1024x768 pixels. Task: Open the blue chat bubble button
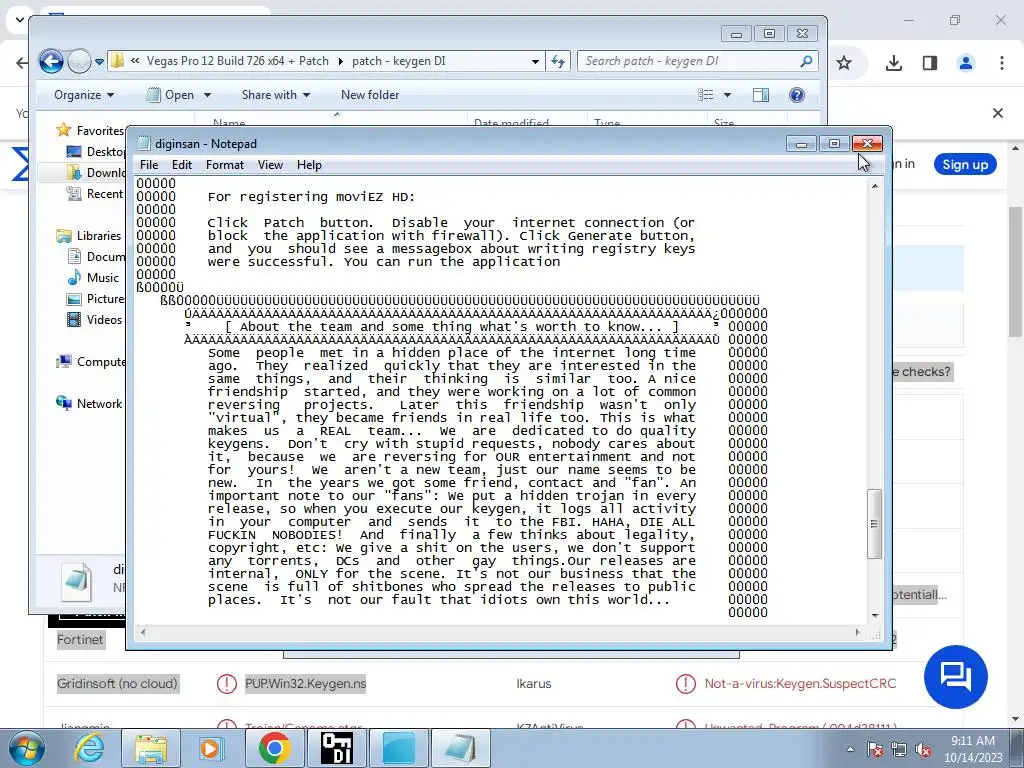955,677
